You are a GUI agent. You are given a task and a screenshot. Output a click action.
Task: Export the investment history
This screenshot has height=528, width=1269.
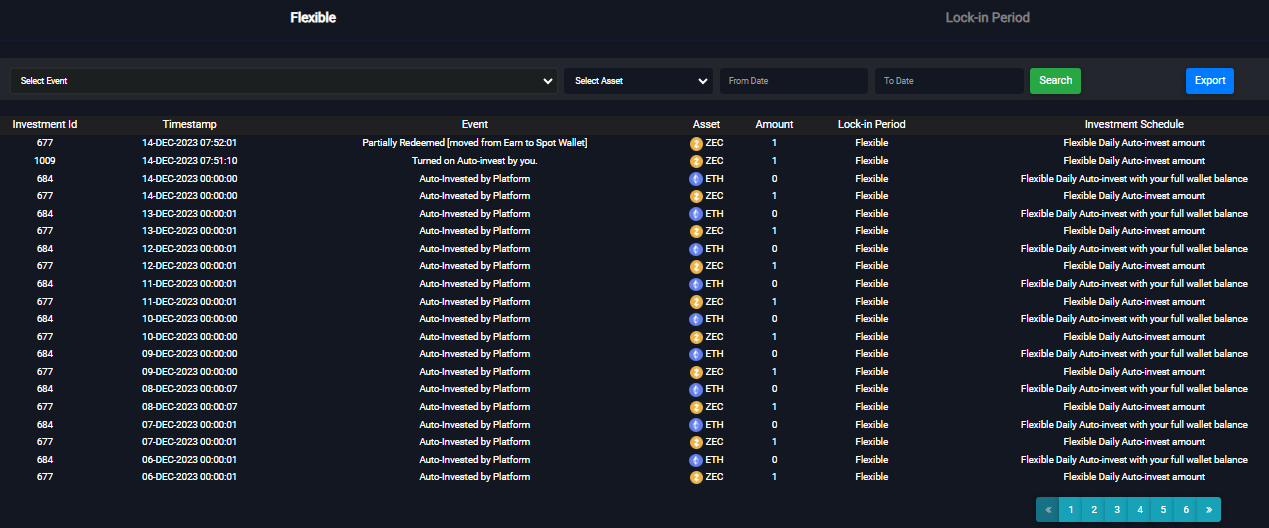pyautogui.click(x=1209, y=81)
